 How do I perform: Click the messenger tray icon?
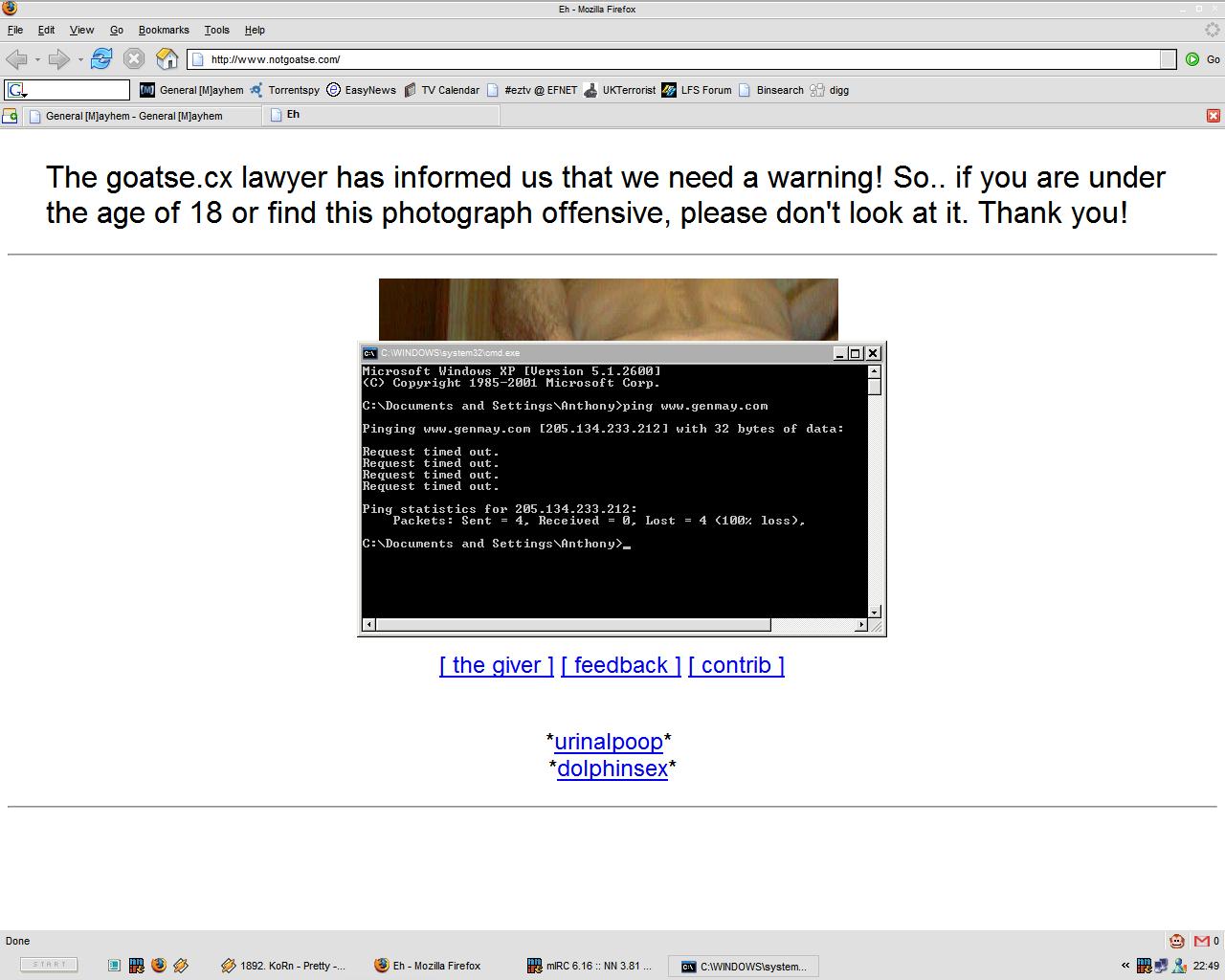[1179, 966]
